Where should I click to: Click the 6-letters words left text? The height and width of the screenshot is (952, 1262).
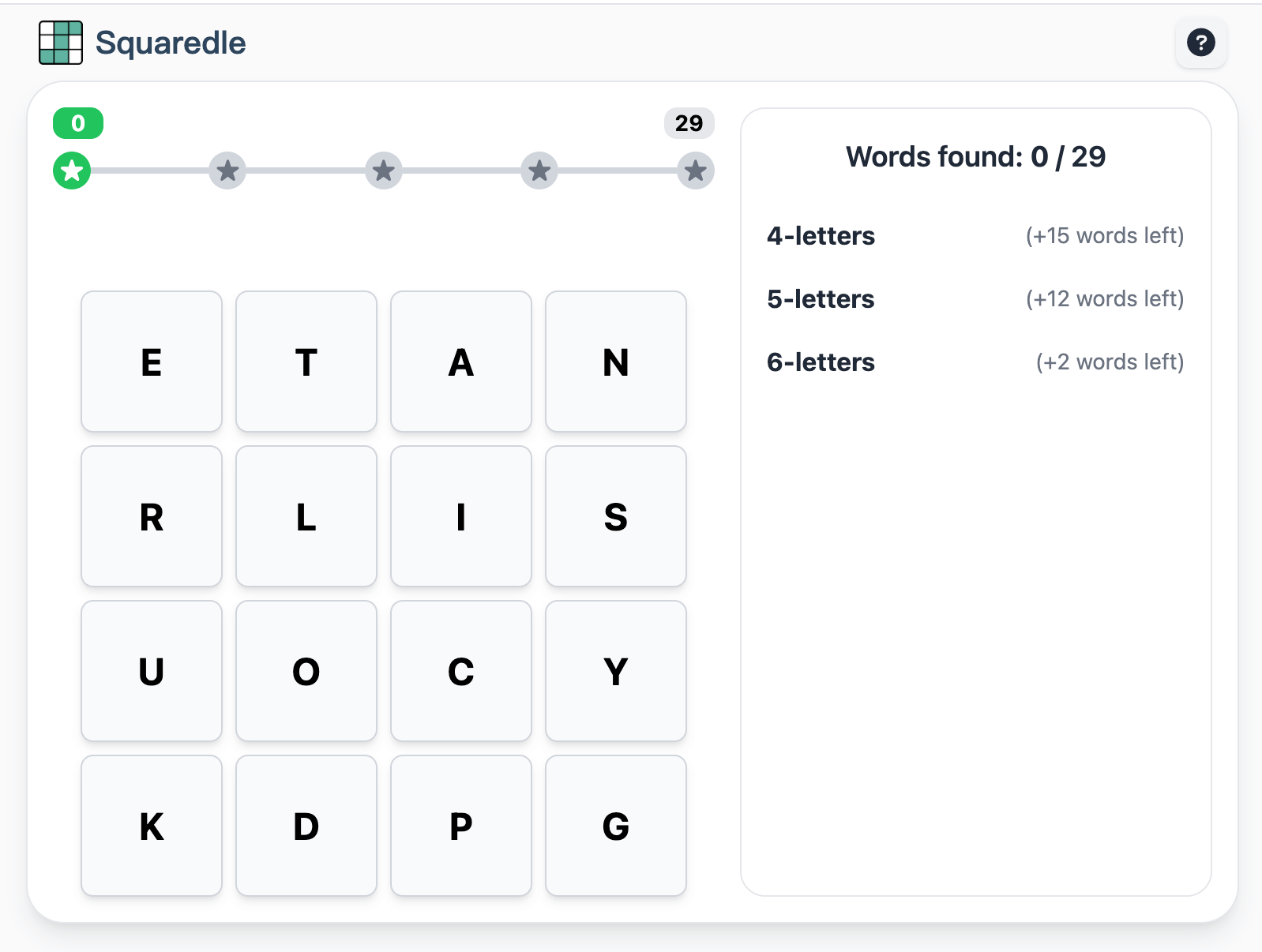[1110, 362]
